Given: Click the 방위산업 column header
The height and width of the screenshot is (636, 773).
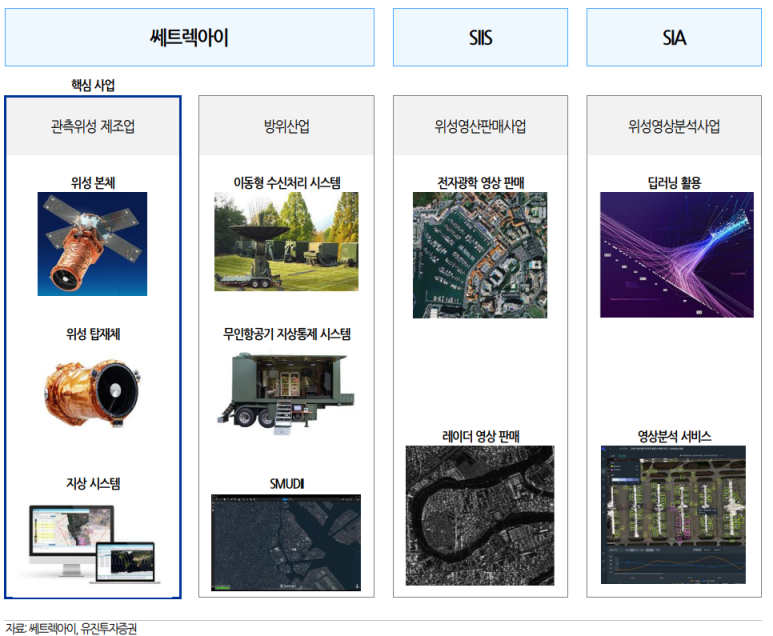Looking at the screenshot, I should 286,126.
